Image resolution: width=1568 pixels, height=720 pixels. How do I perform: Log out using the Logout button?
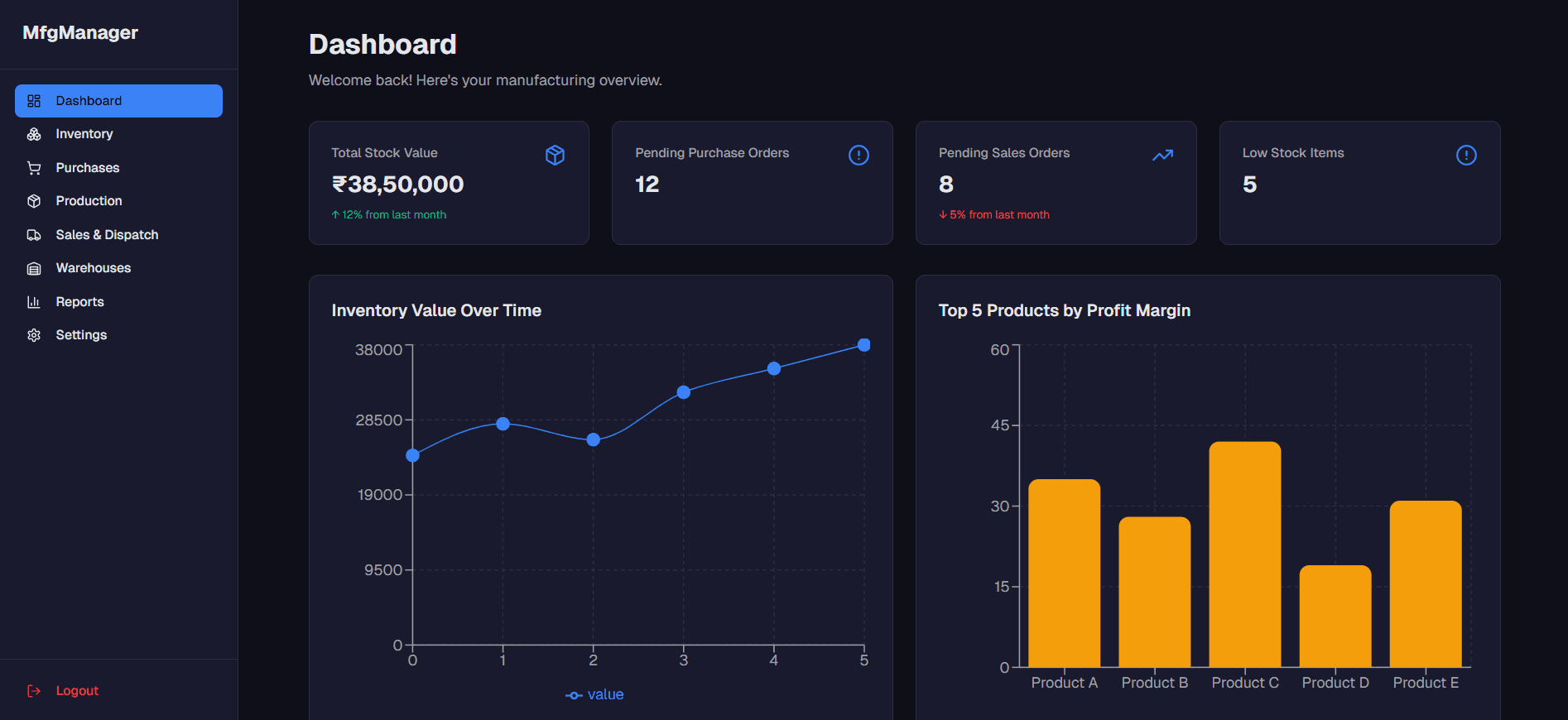[x=76, y=691]
